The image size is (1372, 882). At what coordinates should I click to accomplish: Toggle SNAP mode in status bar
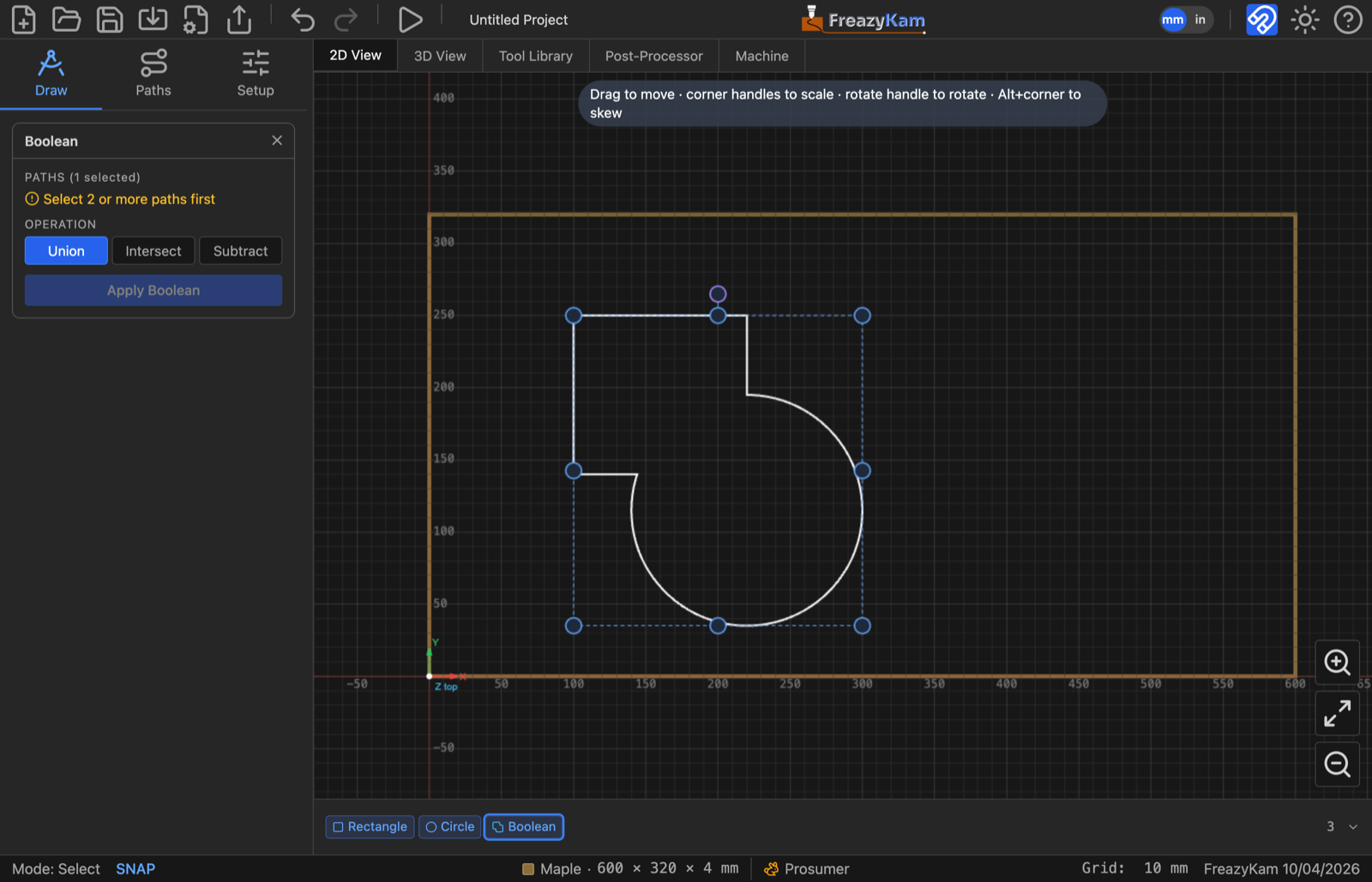coord(135,869)
